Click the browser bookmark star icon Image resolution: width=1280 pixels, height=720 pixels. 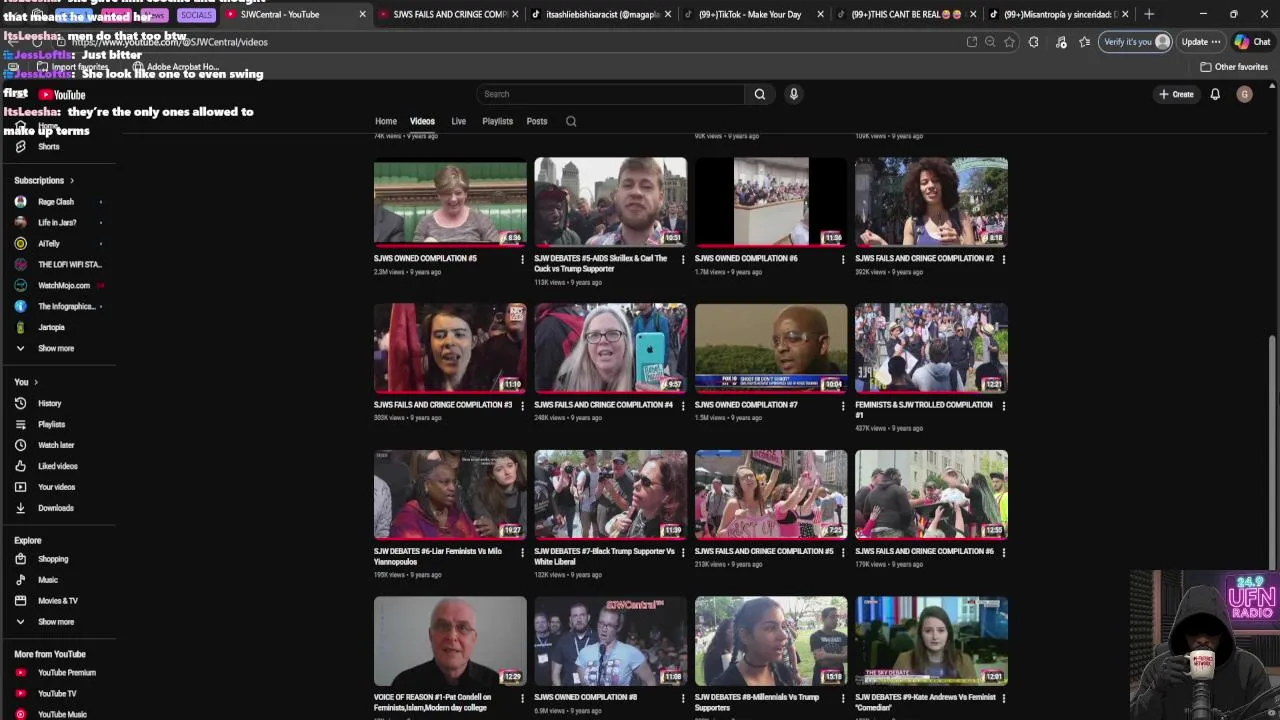coord(1009,42)
